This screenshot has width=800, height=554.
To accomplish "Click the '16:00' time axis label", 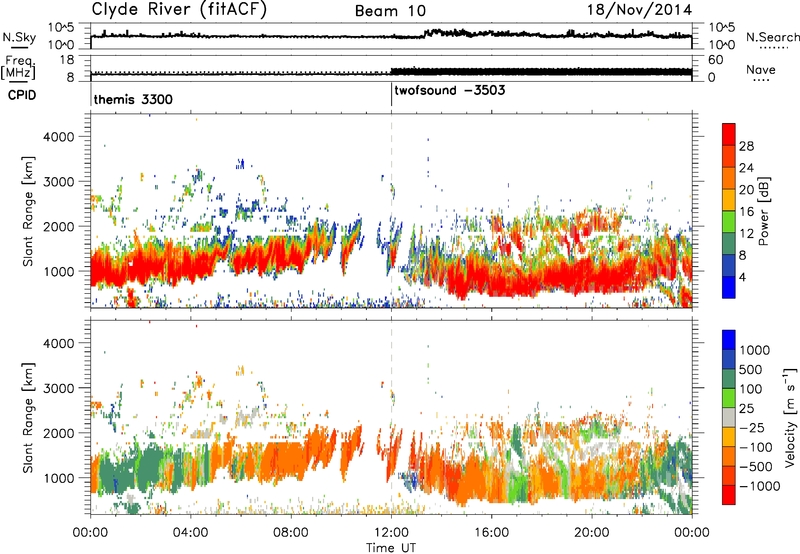I will (491, 533).
